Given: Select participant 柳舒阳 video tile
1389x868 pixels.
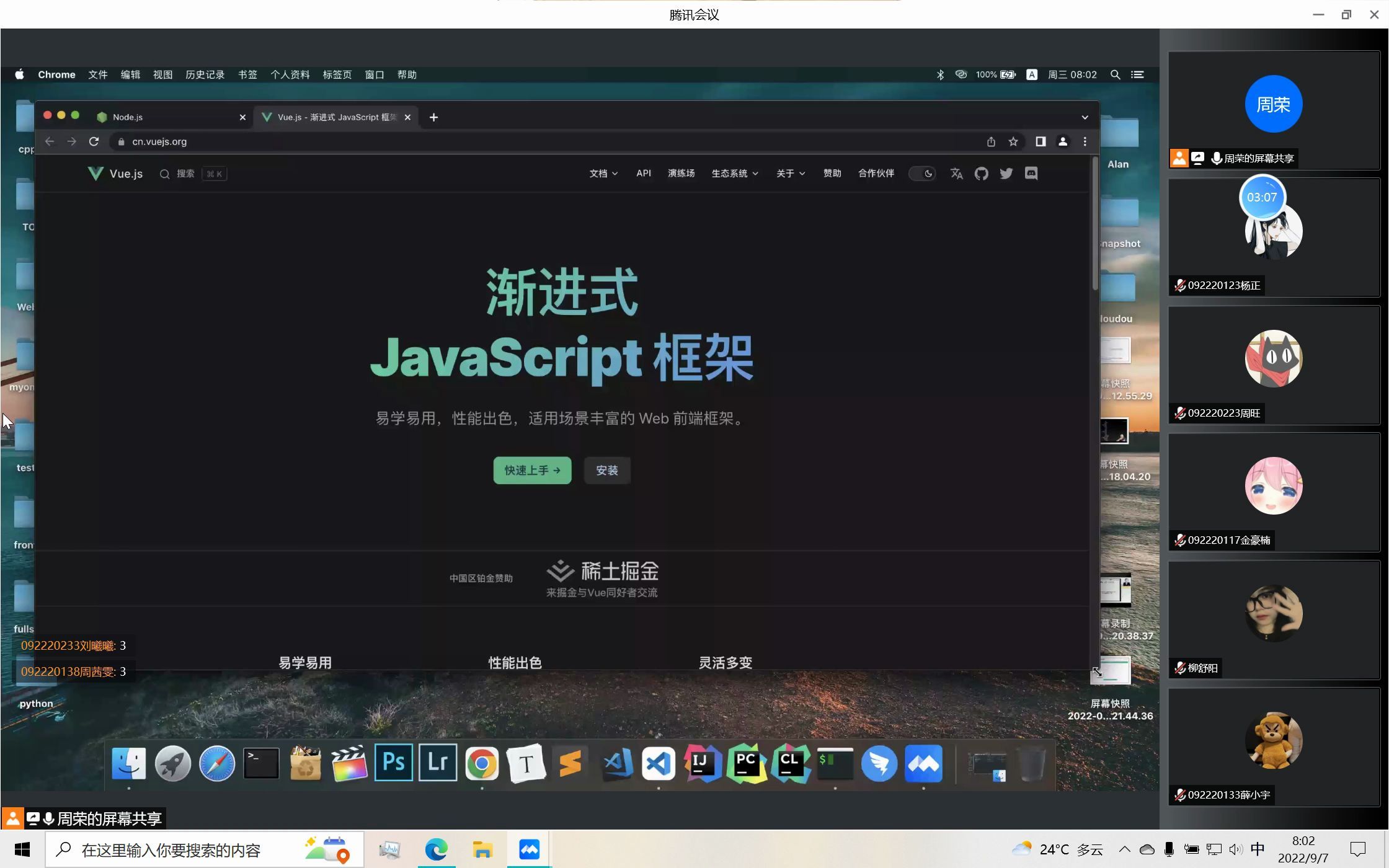Looking at the screenshot, I should [x=1274, y=620].
